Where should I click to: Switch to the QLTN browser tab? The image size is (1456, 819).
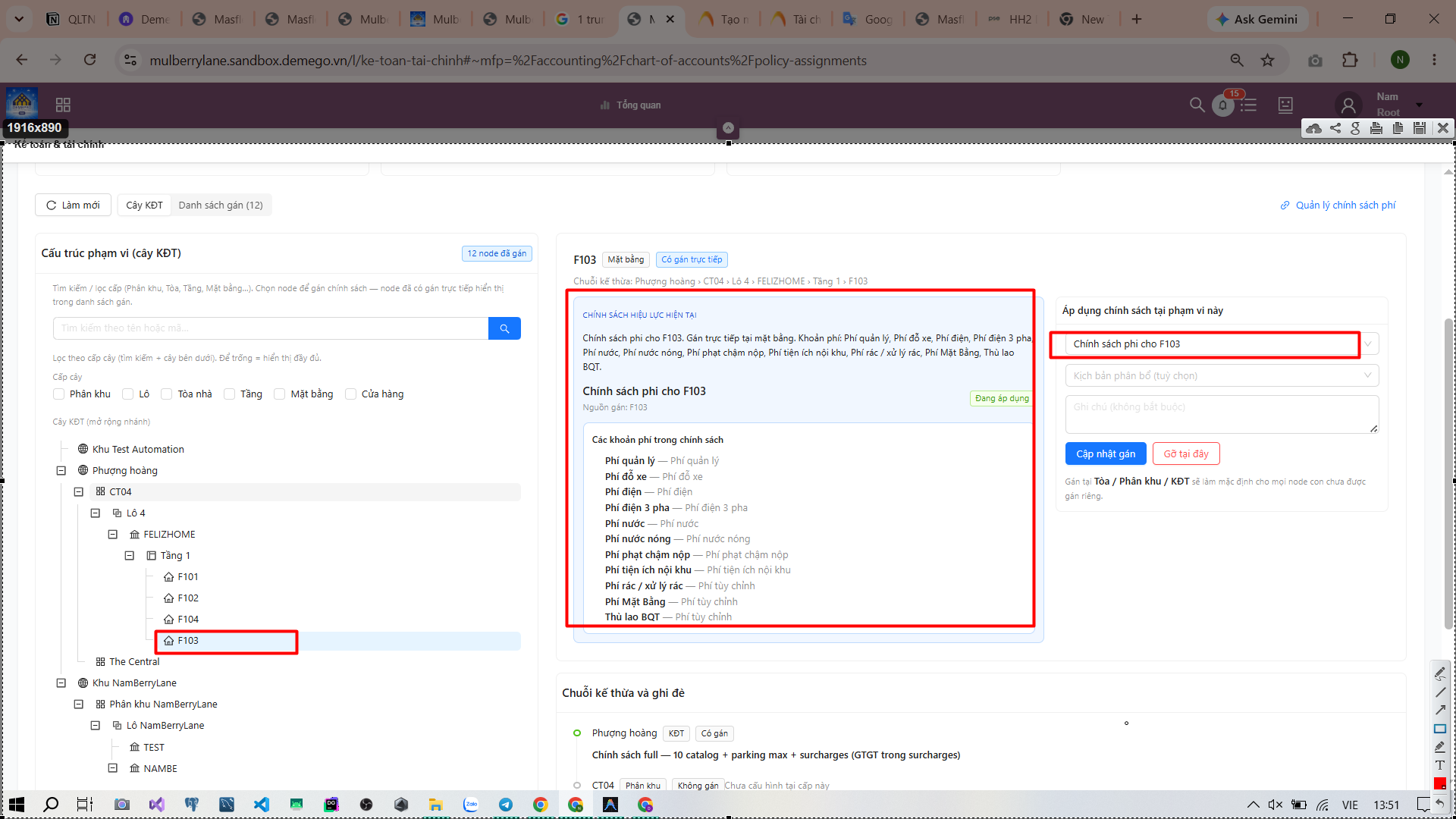pos(71,19)
